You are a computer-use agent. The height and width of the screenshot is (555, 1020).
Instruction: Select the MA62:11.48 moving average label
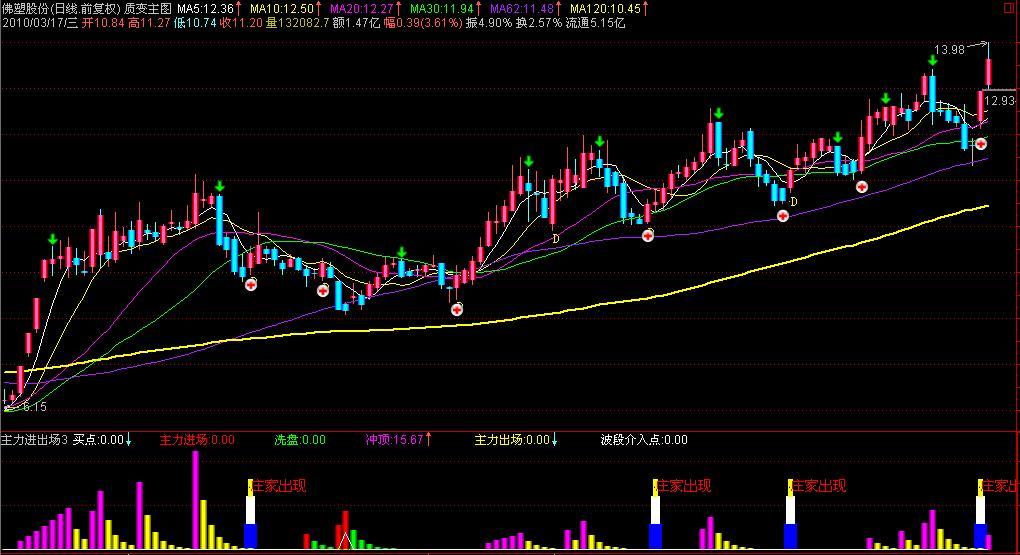522,8
